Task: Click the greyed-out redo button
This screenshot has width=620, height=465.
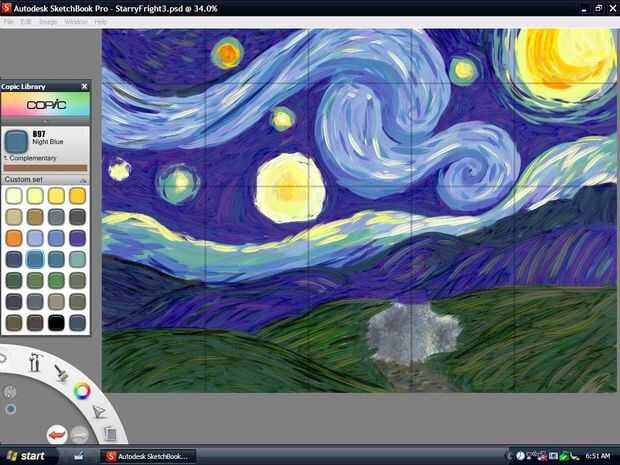Action: click(79, 435)
